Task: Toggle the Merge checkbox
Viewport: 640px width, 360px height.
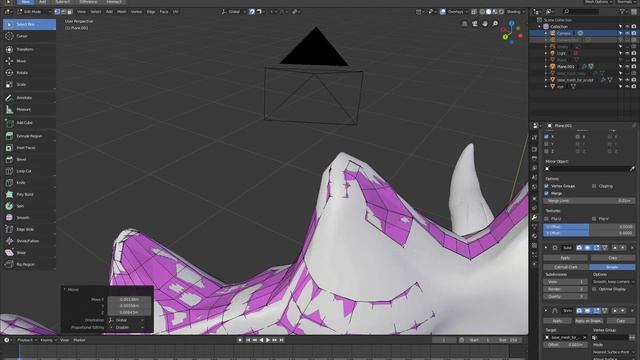Action: (547, 193)
